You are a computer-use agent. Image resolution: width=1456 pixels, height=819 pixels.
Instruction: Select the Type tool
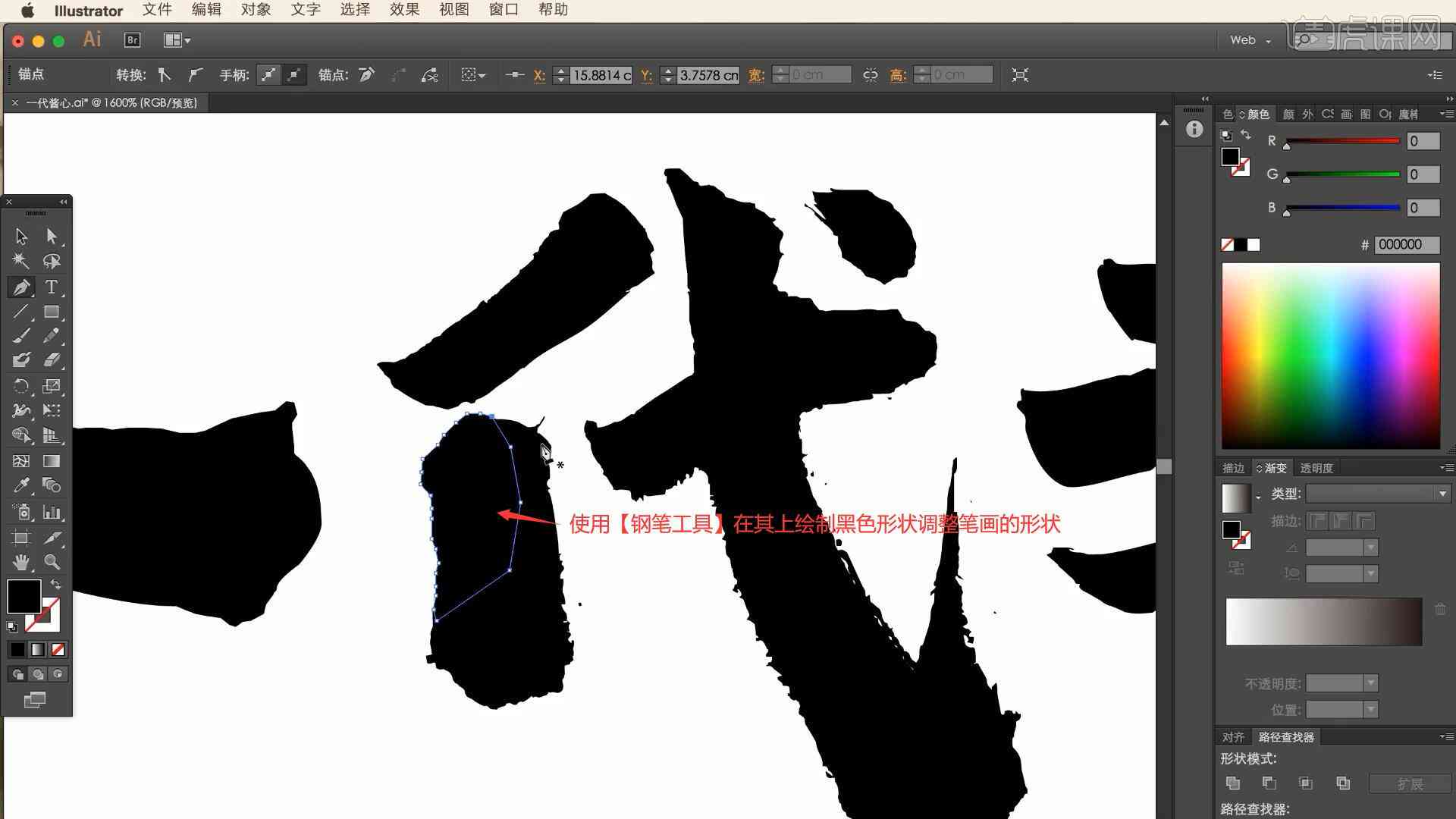click(51, 287)
